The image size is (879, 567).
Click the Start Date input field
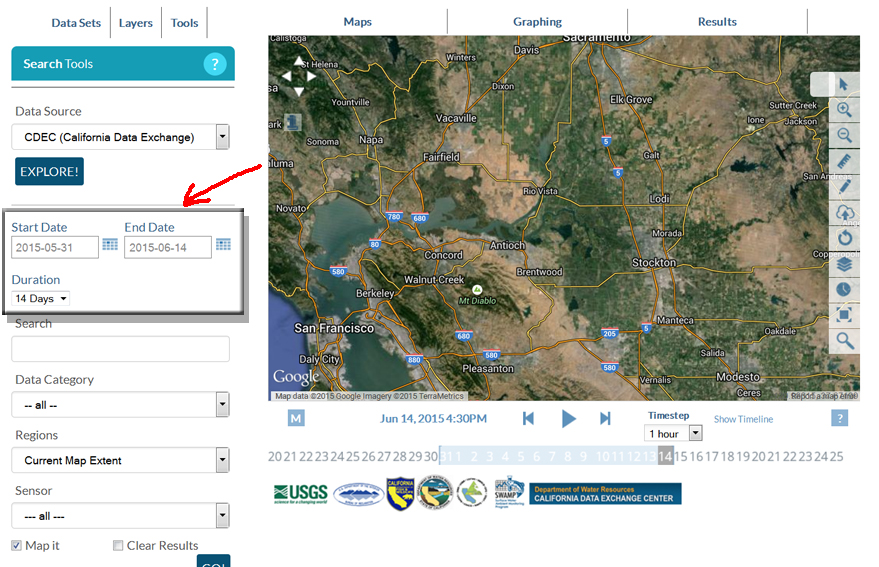click(55, 247)
